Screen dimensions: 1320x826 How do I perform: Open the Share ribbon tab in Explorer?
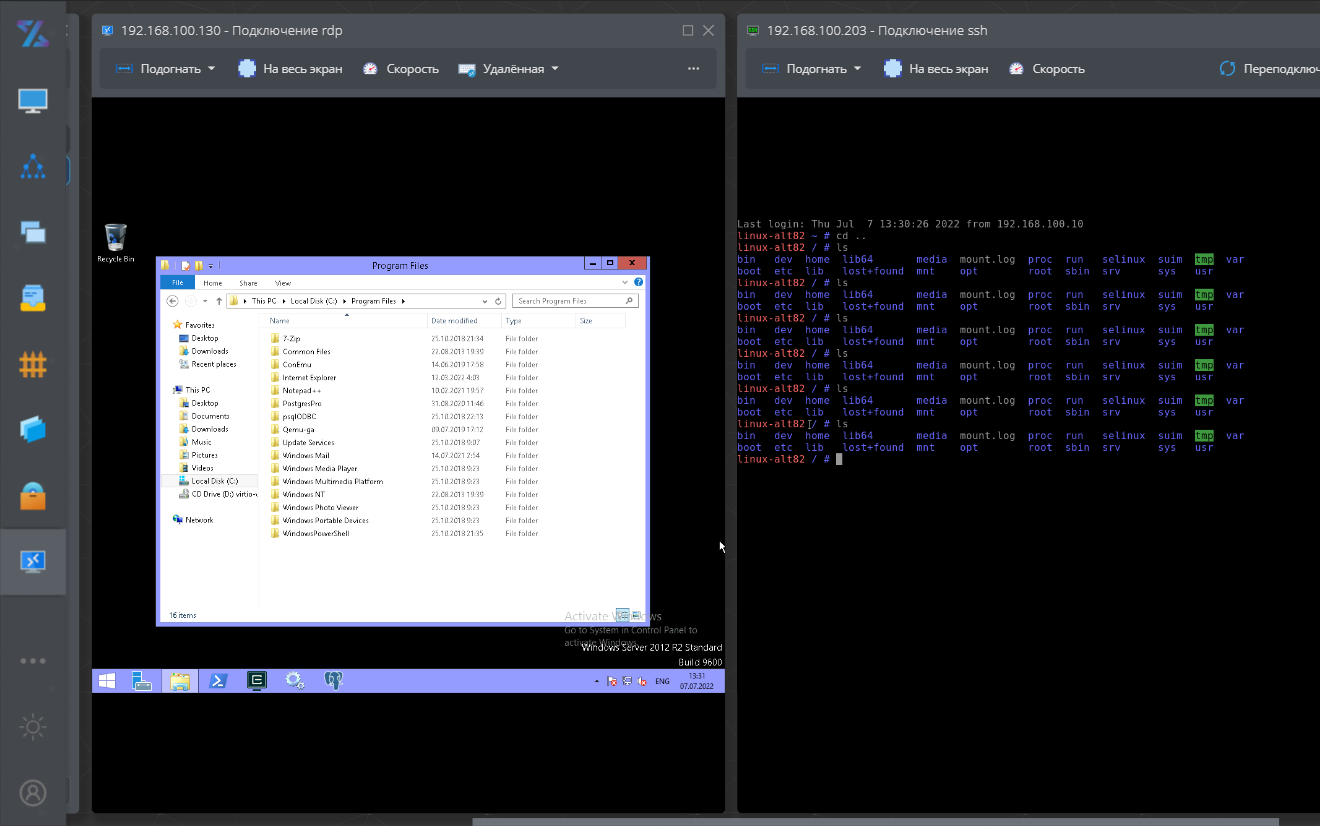[247, 283]
